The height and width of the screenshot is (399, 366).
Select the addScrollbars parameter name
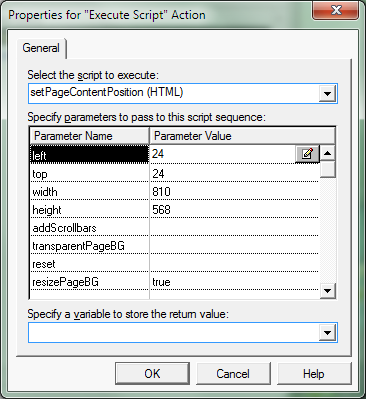coord(89,228)
